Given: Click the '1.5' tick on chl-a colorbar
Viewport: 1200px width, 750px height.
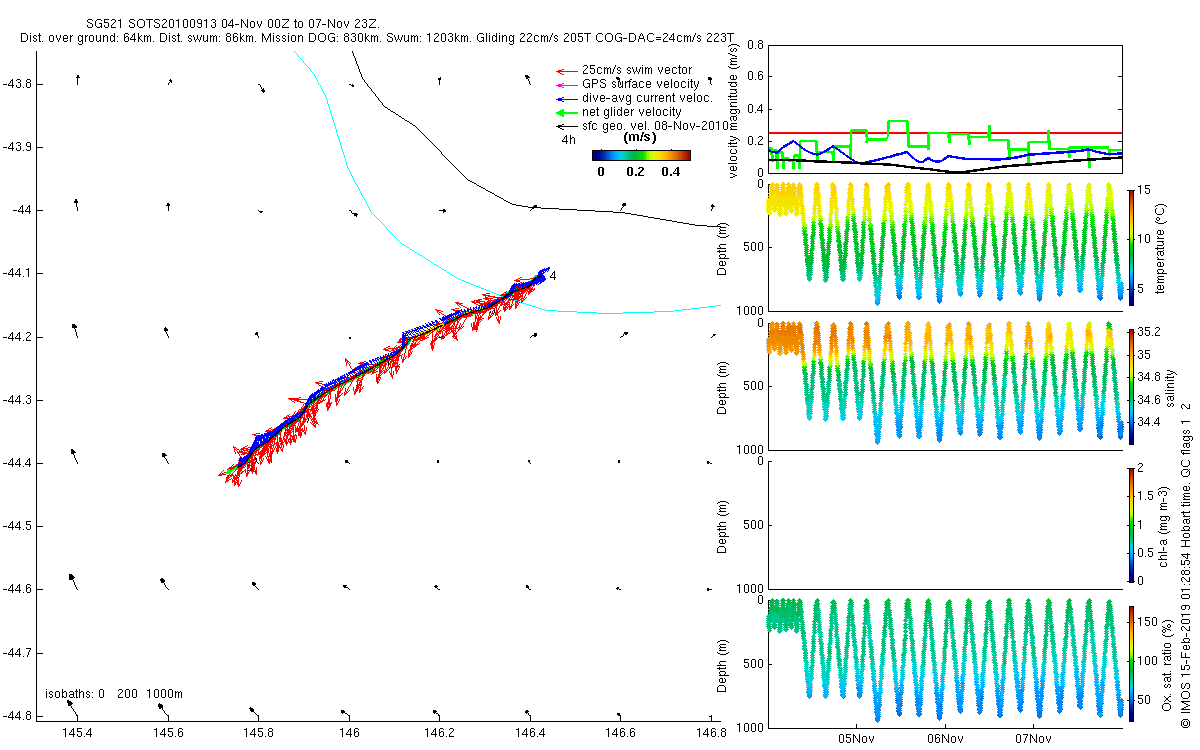Looking at the screenshot, I should [1147, 495].
